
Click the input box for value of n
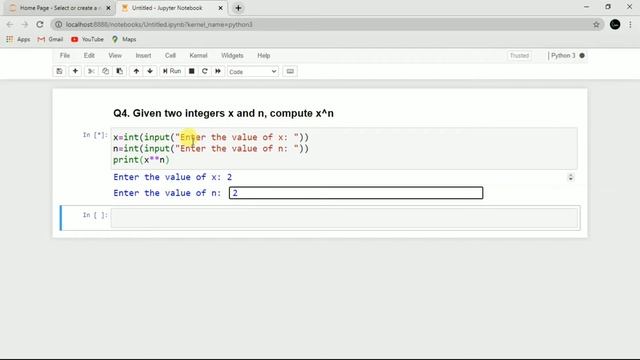pos(356,193)
